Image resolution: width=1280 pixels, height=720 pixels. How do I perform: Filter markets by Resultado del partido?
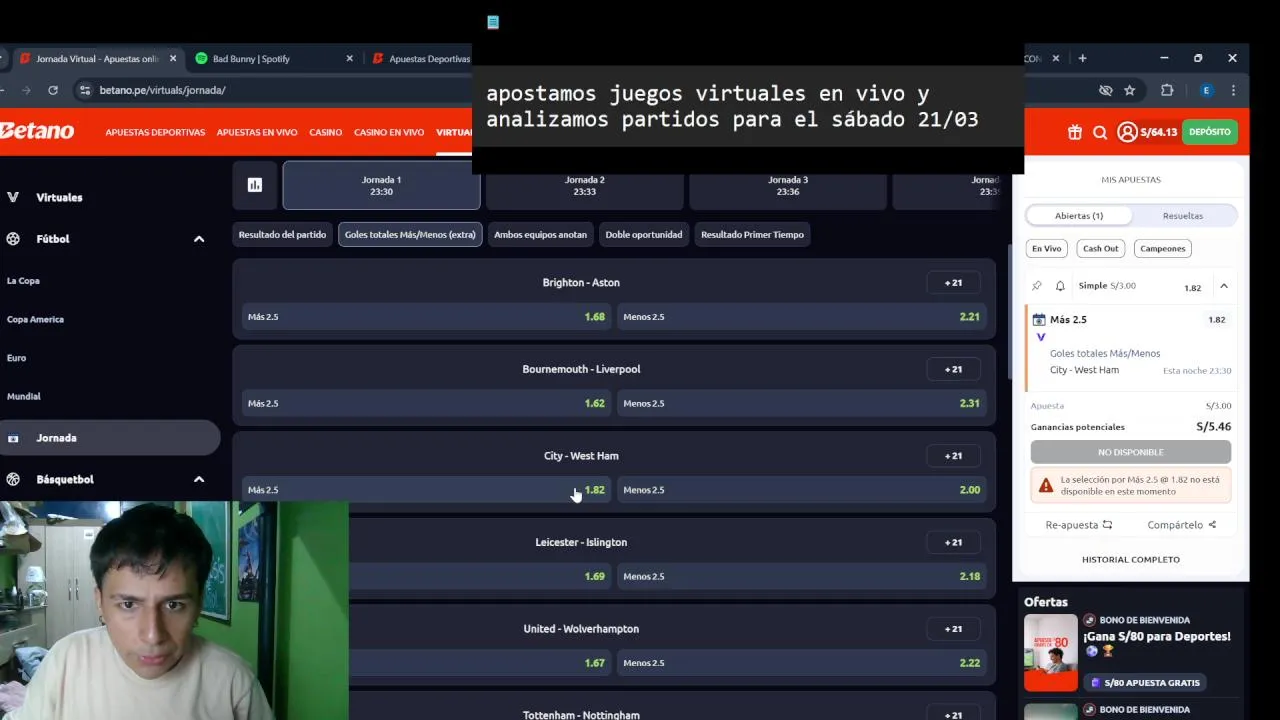(x=282, y=234)
